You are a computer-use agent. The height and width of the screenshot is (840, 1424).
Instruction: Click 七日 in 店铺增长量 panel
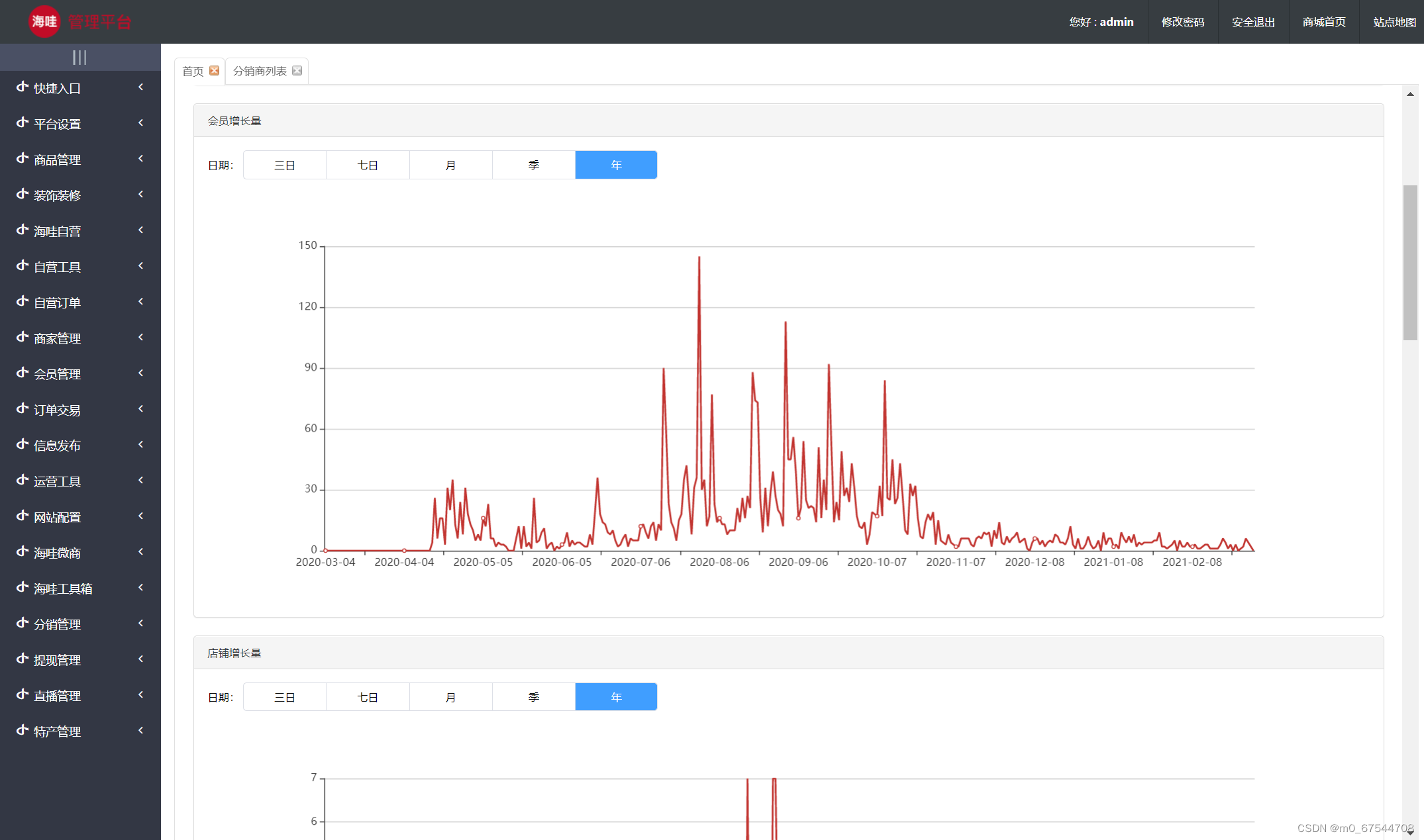click(x=368, y=697)
